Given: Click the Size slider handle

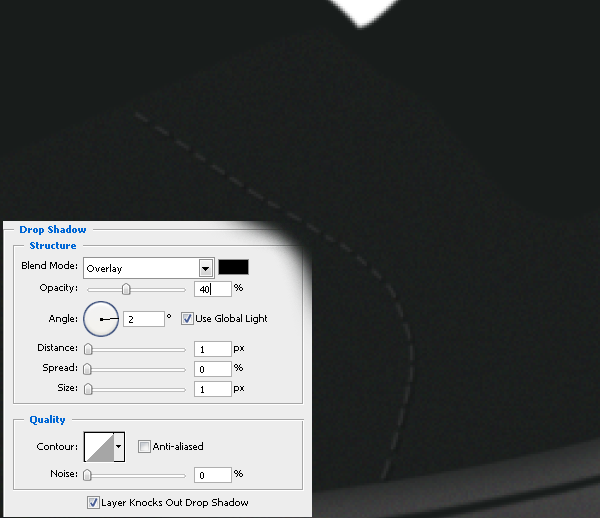Looking at the screenshot, I should (88, 389).
